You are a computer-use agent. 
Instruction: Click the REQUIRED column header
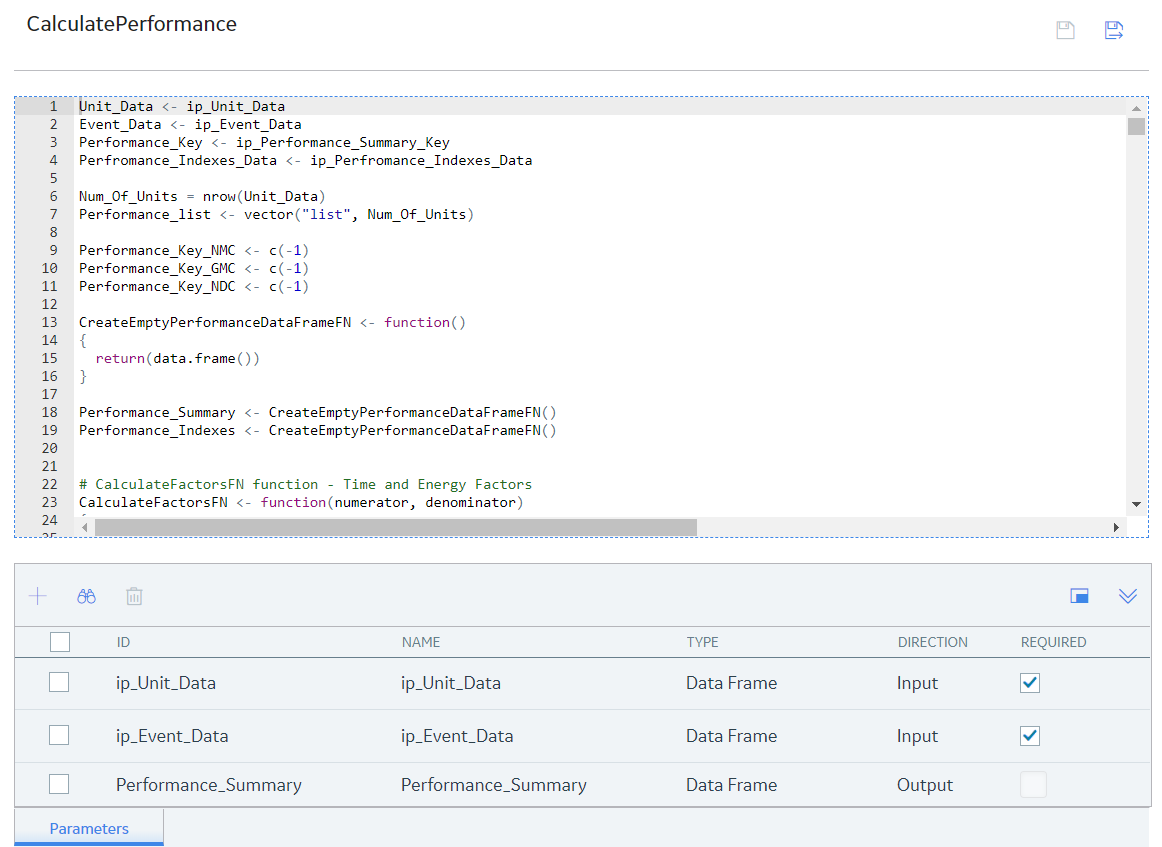click(1053, 642)
